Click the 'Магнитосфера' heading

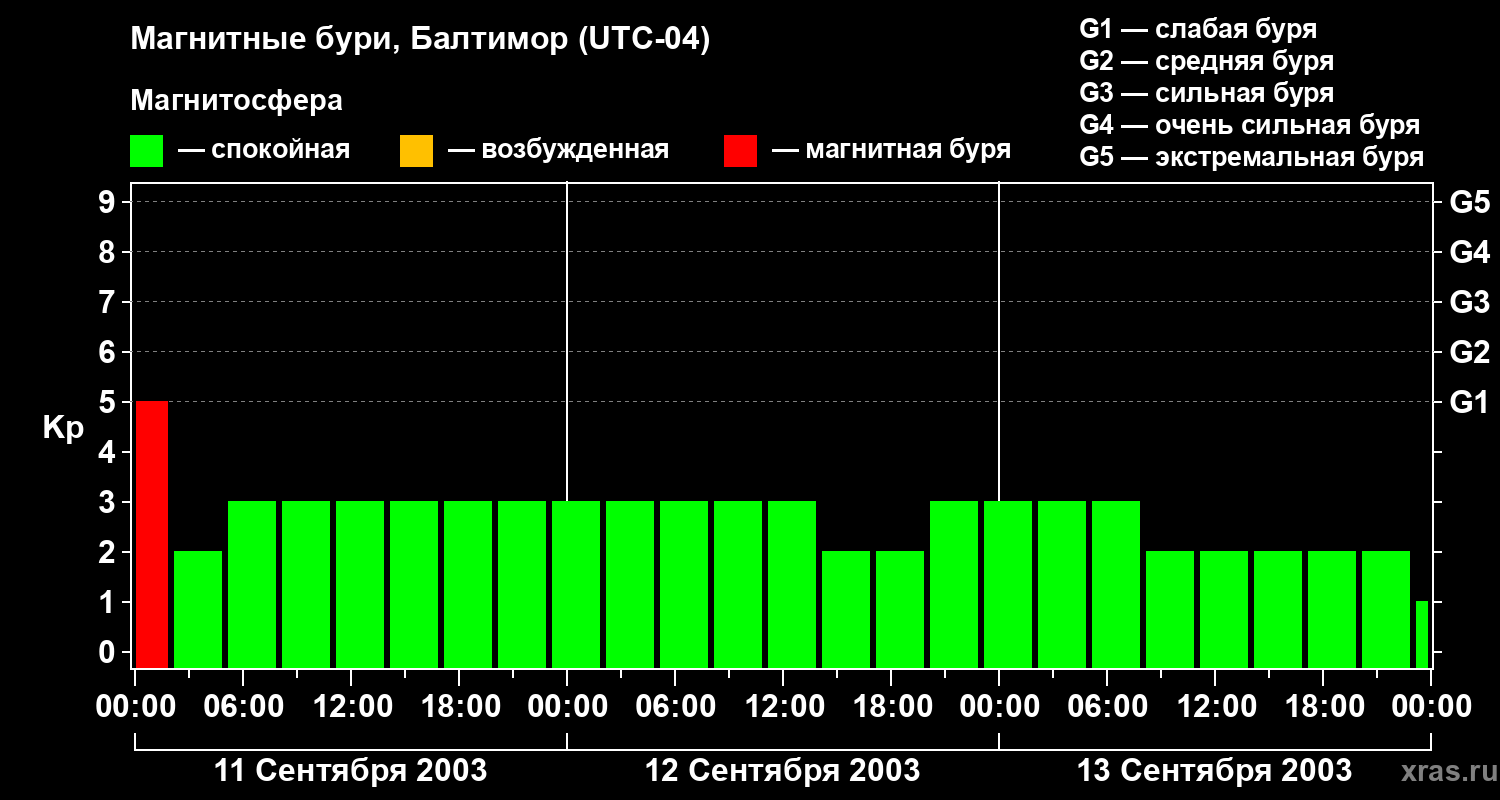pos(236,101)
